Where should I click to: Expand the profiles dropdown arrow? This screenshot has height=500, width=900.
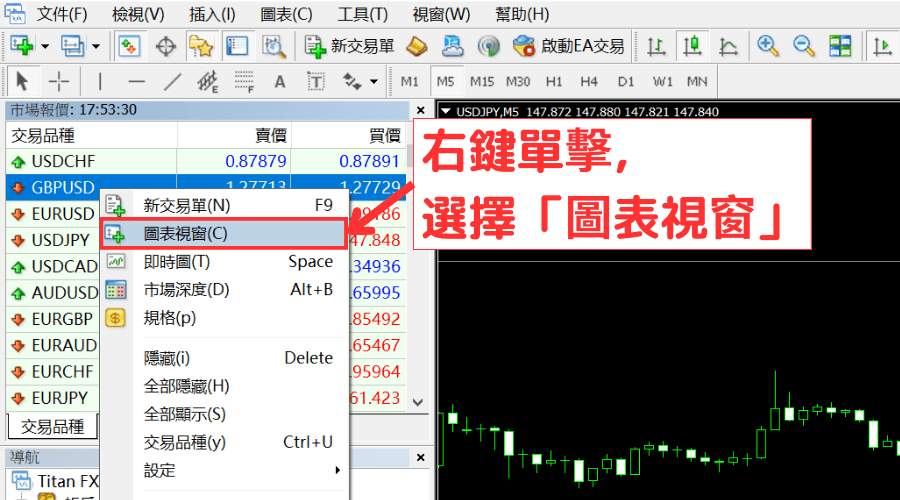point(95,46)
